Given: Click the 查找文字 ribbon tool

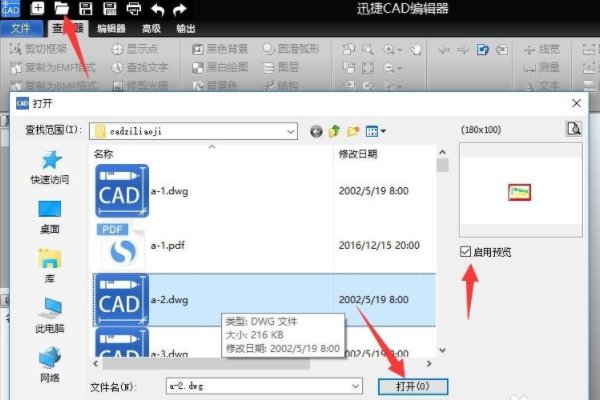Looking at the screenshot, I should [140, 67].
